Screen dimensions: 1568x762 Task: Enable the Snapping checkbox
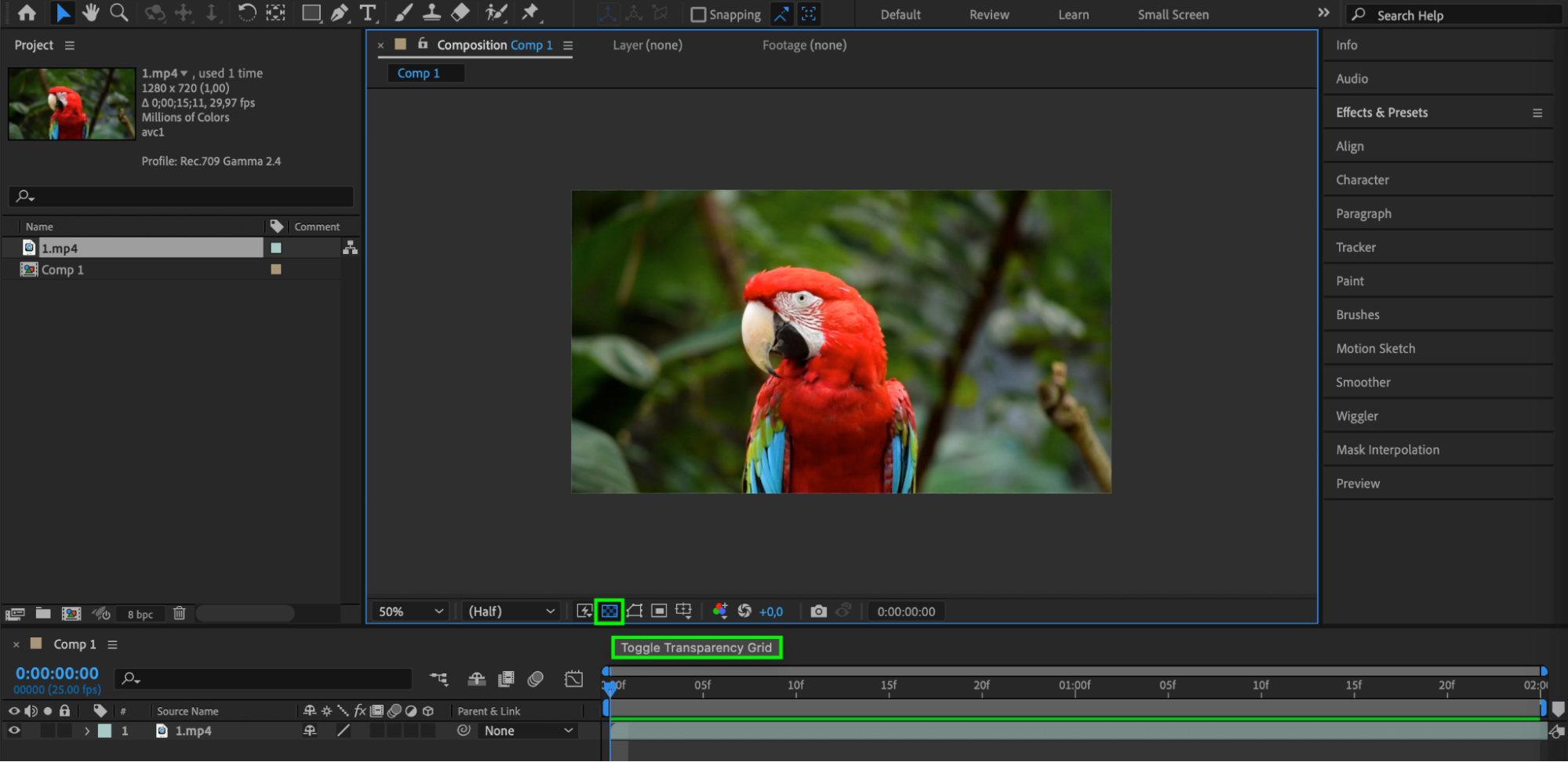point(697,15)
